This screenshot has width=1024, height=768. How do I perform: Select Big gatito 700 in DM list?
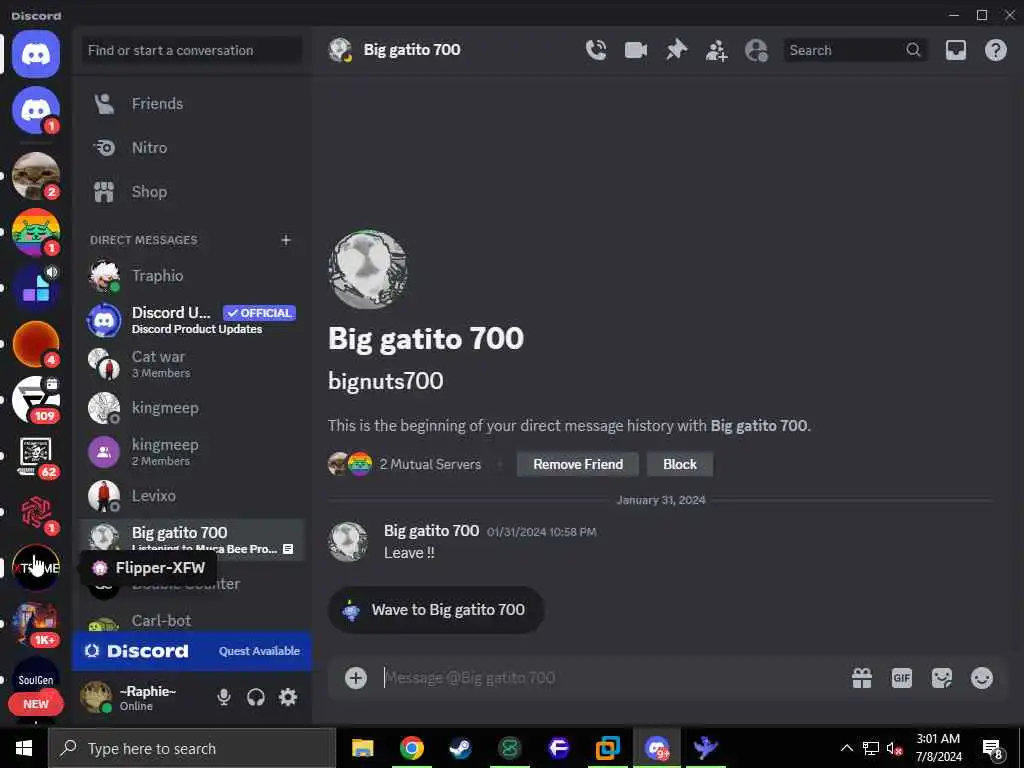click(x=191, y=539)
